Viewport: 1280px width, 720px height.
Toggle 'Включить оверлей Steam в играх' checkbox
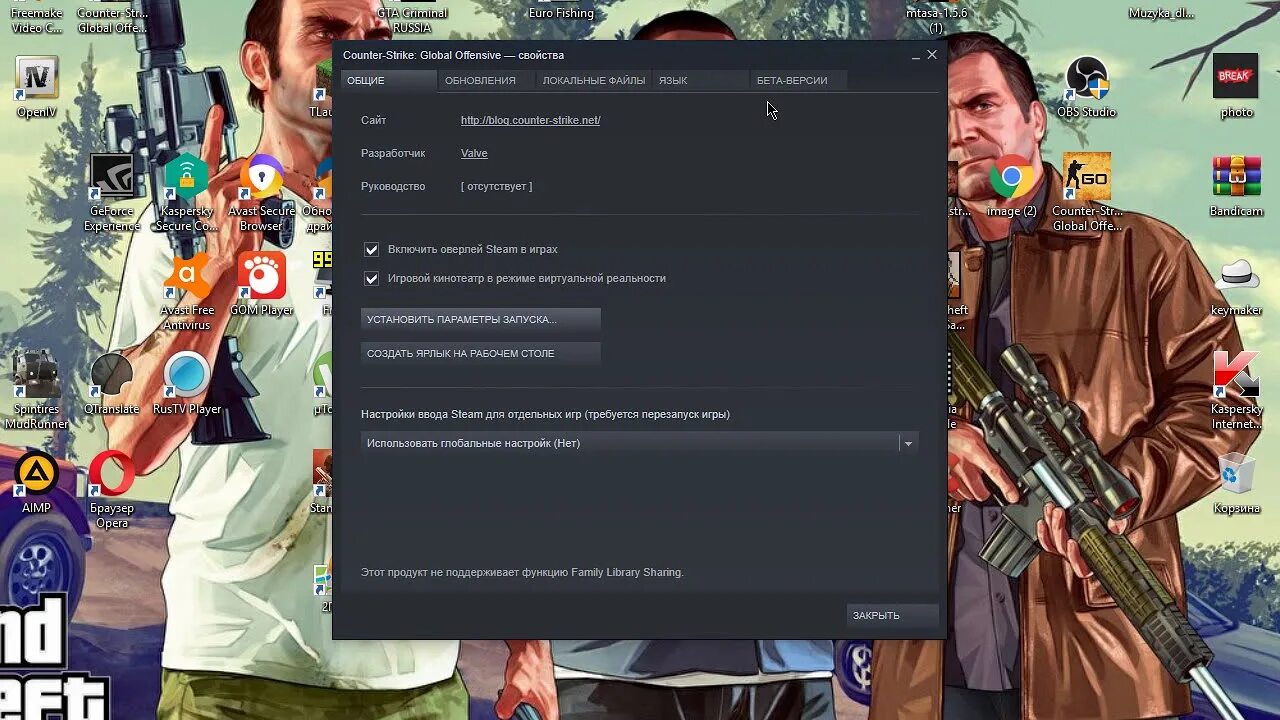(x=372, y=250)
